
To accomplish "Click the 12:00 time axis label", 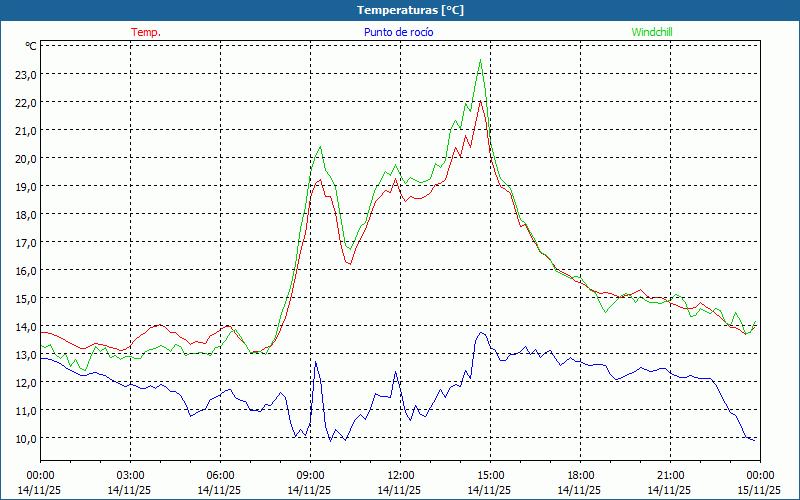I will point(401,475).
